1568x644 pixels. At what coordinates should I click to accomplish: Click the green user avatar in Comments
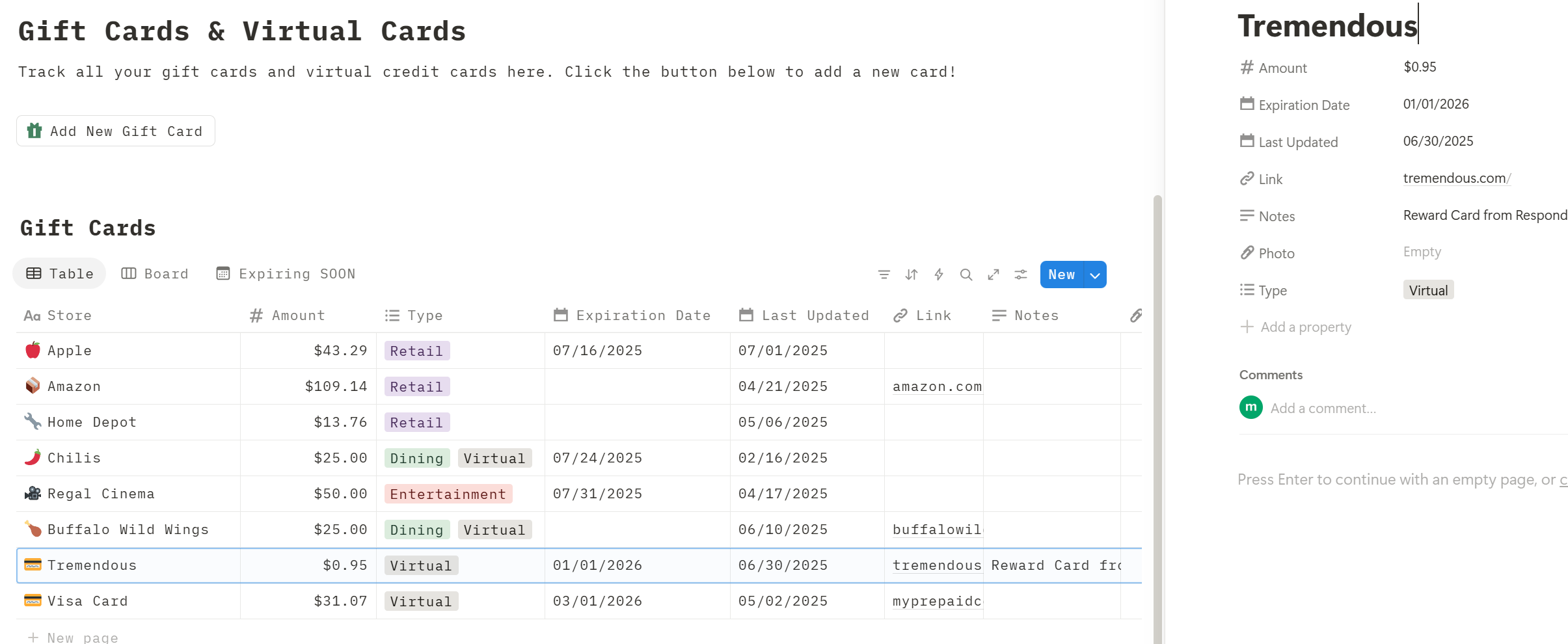[x=1251, y=407]
